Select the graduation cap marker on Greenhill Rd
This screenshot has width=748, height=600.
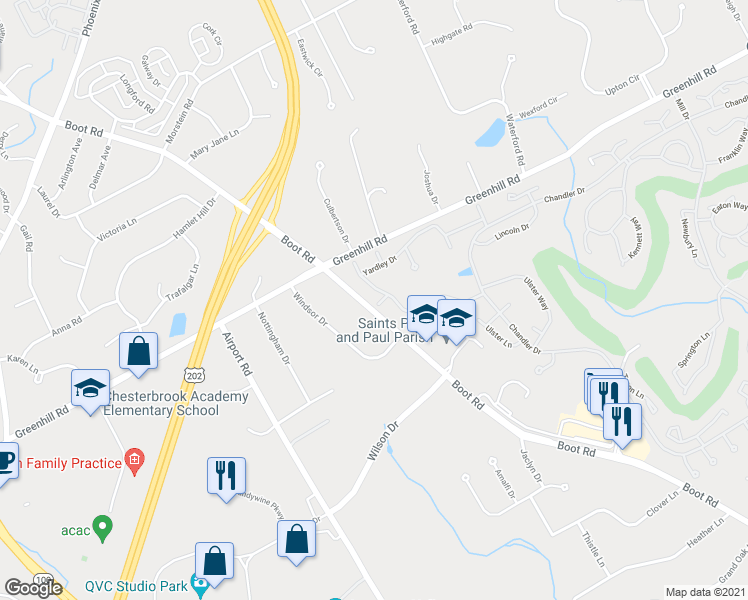coord(91,391)
